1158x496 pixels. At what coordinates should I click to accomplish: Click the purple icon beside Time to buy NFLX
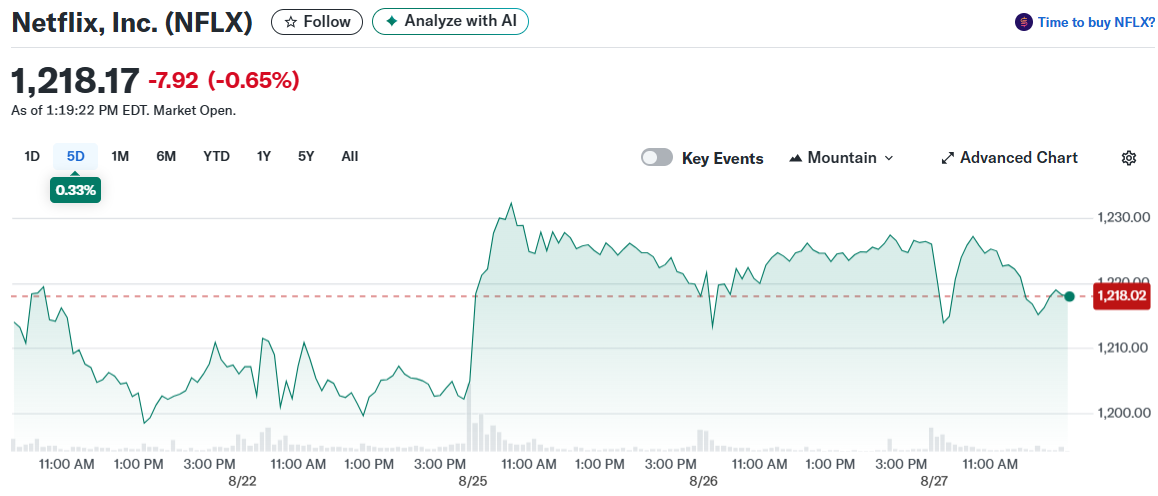click(x=1024, y=22)
